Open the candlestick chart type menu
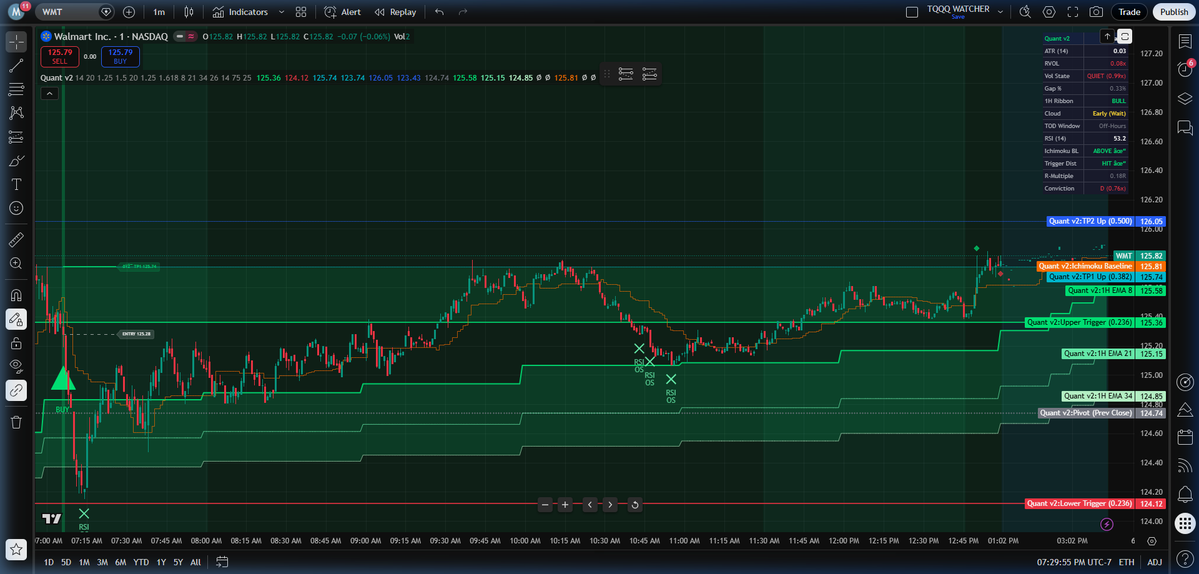The height and width of the screenshot is (574, 1199). (189, 12)
